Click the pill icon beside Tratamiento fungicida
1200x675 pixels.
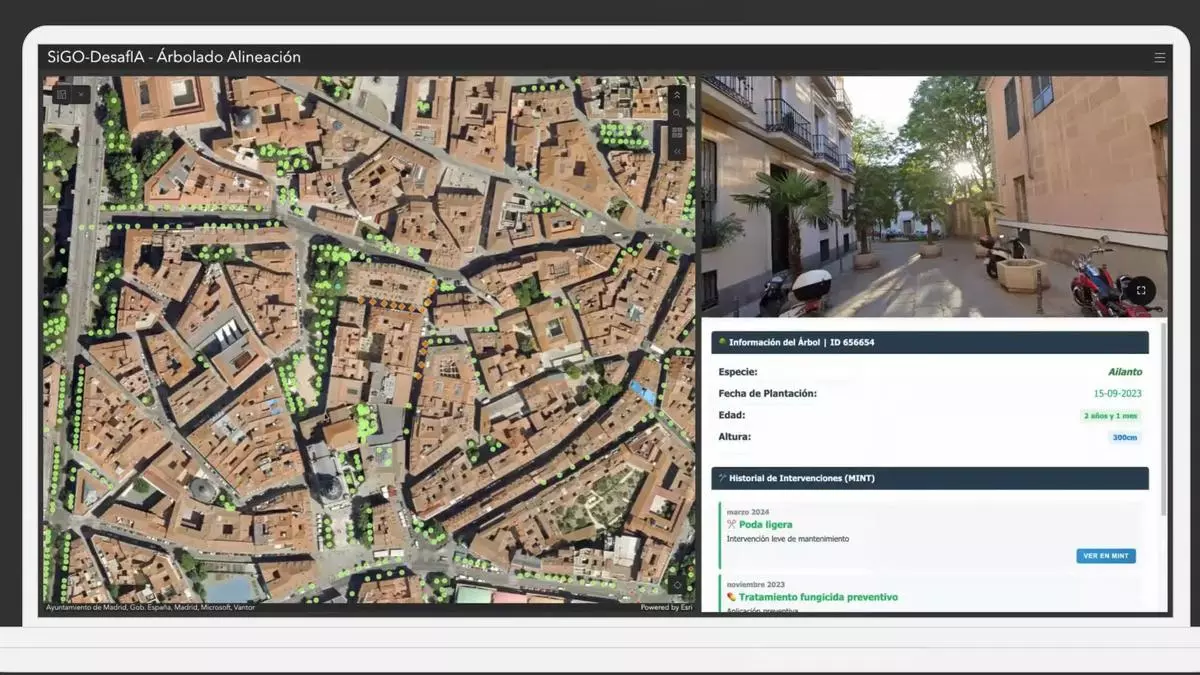pos(731,597)
